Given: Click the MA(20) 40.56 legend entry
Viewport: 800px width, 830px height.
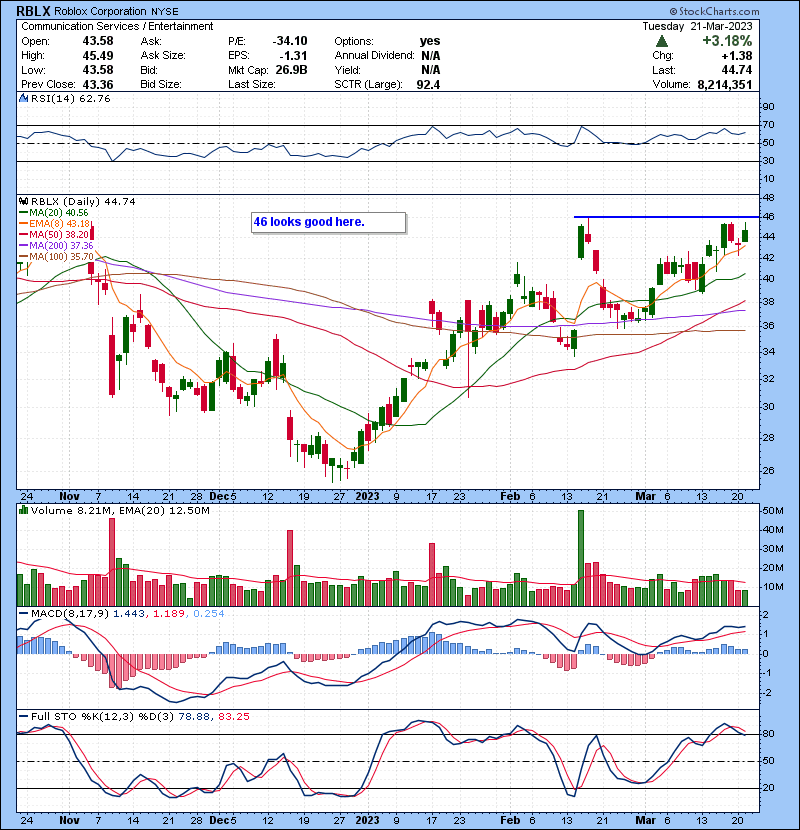Looking at the screenshot, I should click(x=53, y=212).
